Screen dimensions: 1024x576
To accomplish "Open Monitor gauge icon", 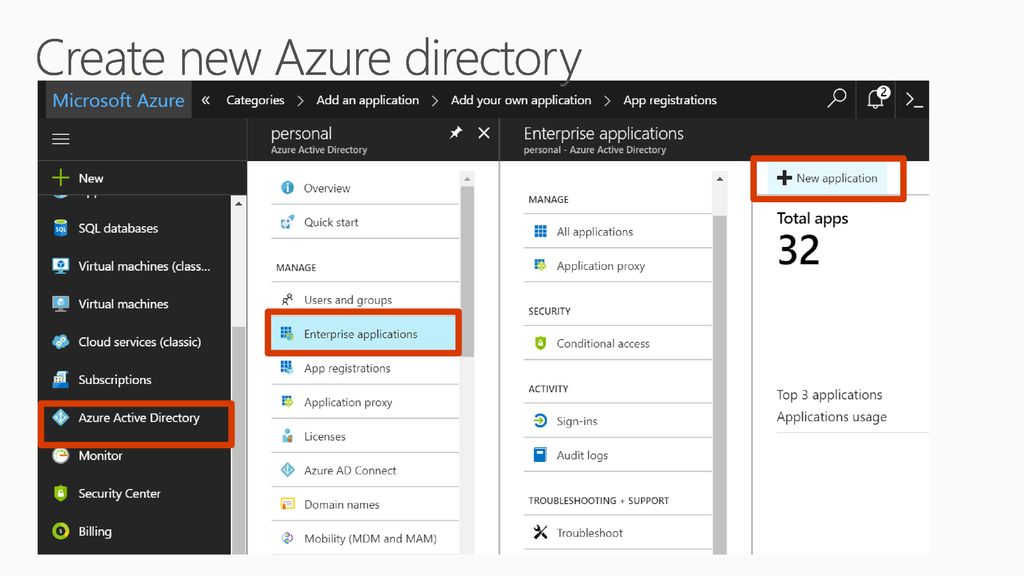I will pyautogui.click(x=61, y=455).
